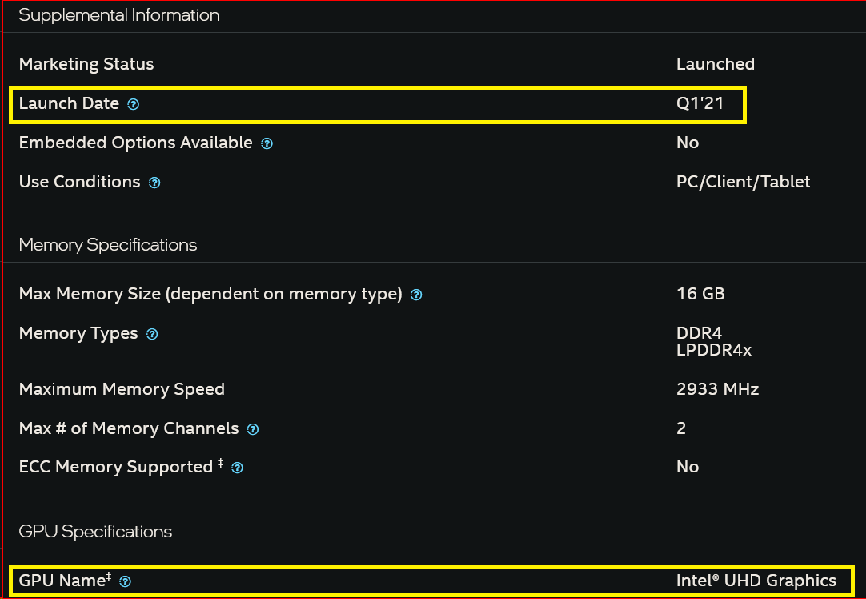Screen dimensions: 866x599
Task: Click the LPDDR4x memory type text
Action: (714, 350)
